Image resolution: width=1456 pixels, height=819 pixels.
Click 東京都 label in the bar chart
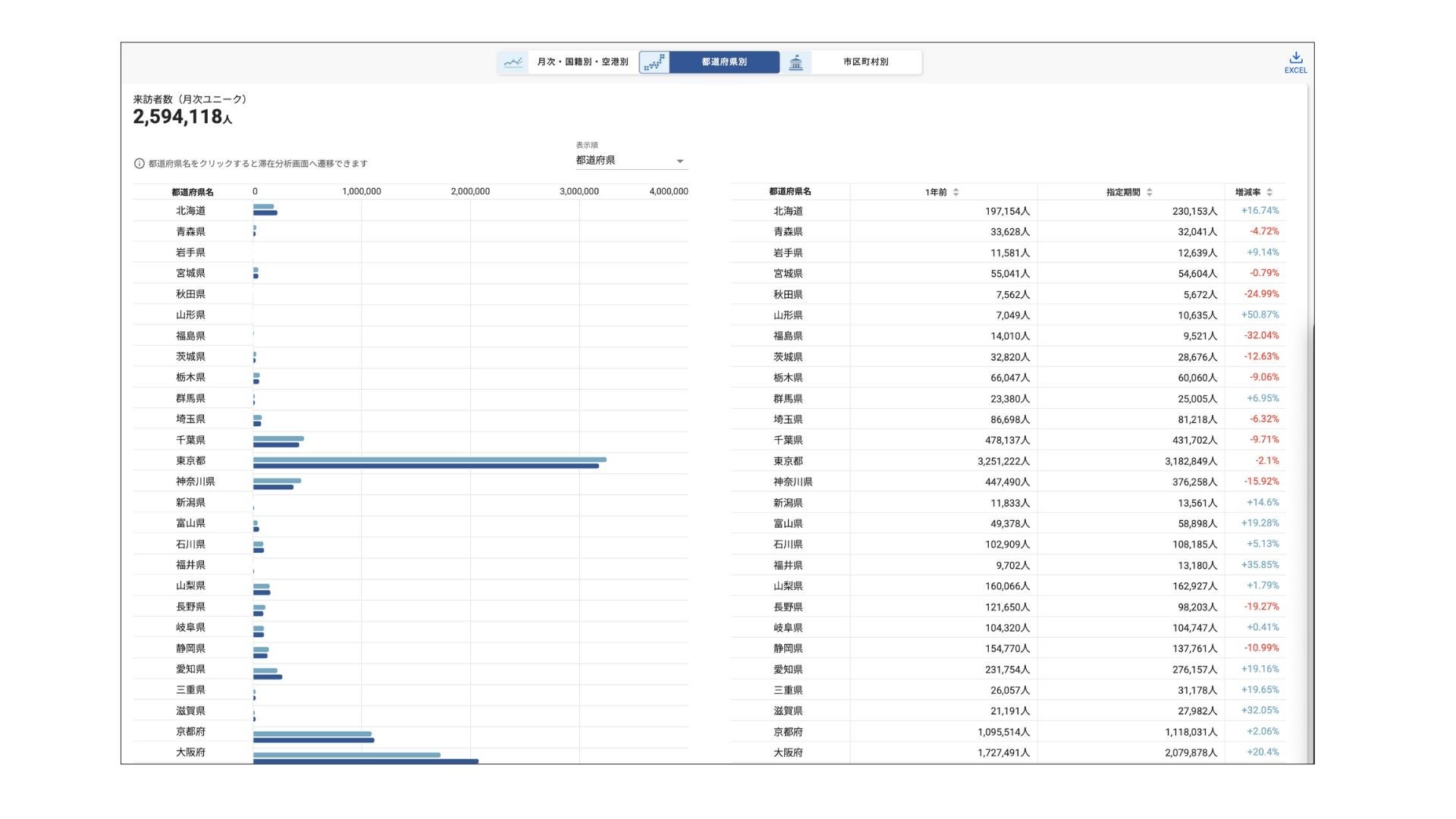(x=191, y=461)
